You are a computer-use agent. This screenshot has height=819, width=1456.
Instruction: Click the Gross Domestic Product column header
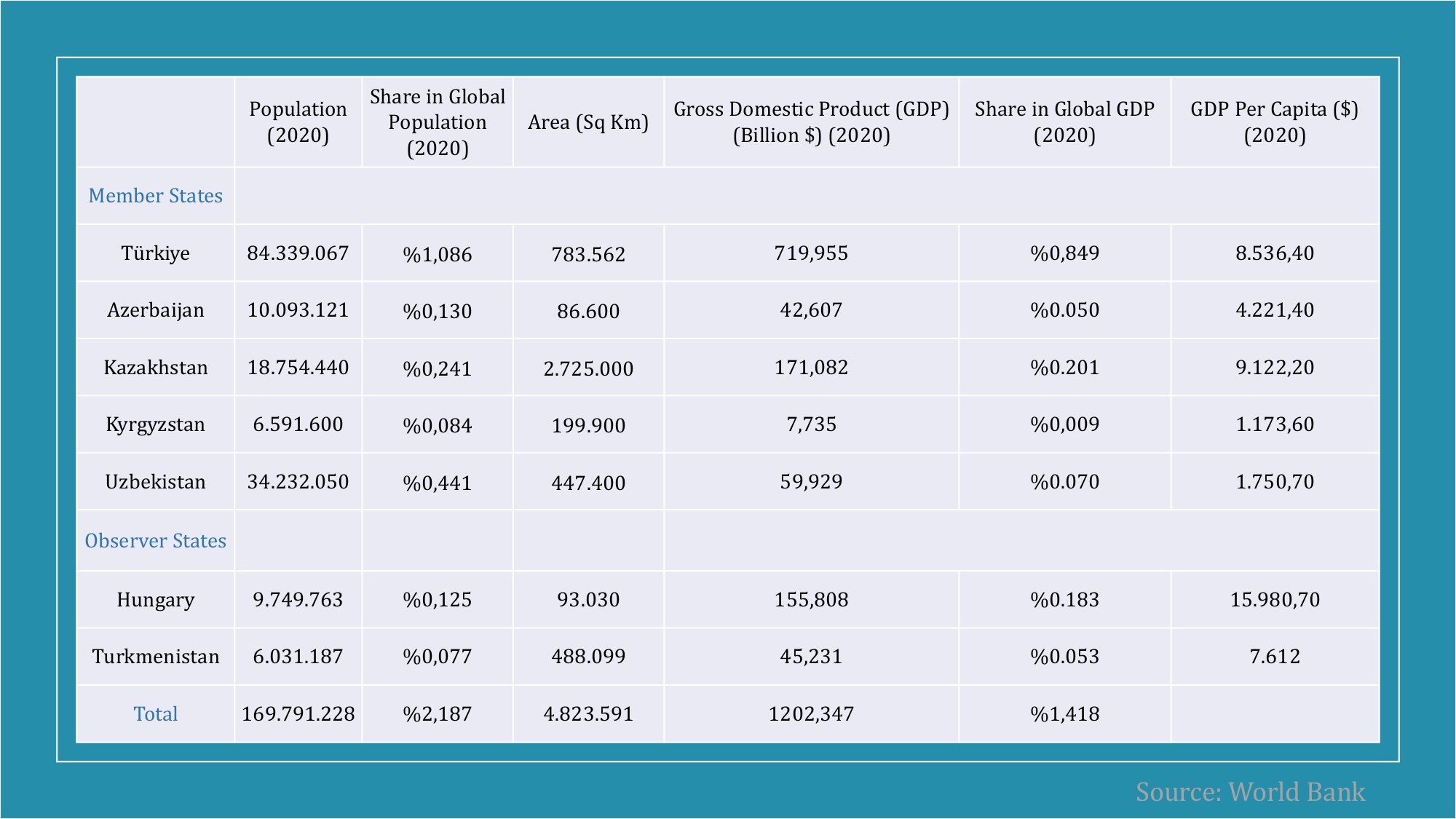811,122
